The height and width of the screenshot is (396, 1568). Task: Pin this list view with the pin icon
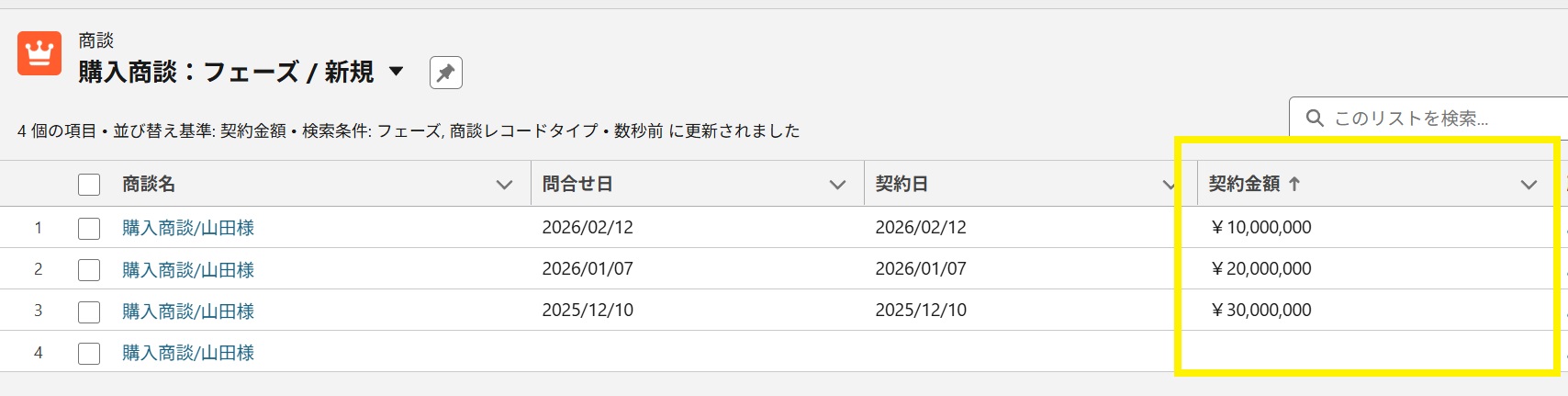(x=445, y=73)
